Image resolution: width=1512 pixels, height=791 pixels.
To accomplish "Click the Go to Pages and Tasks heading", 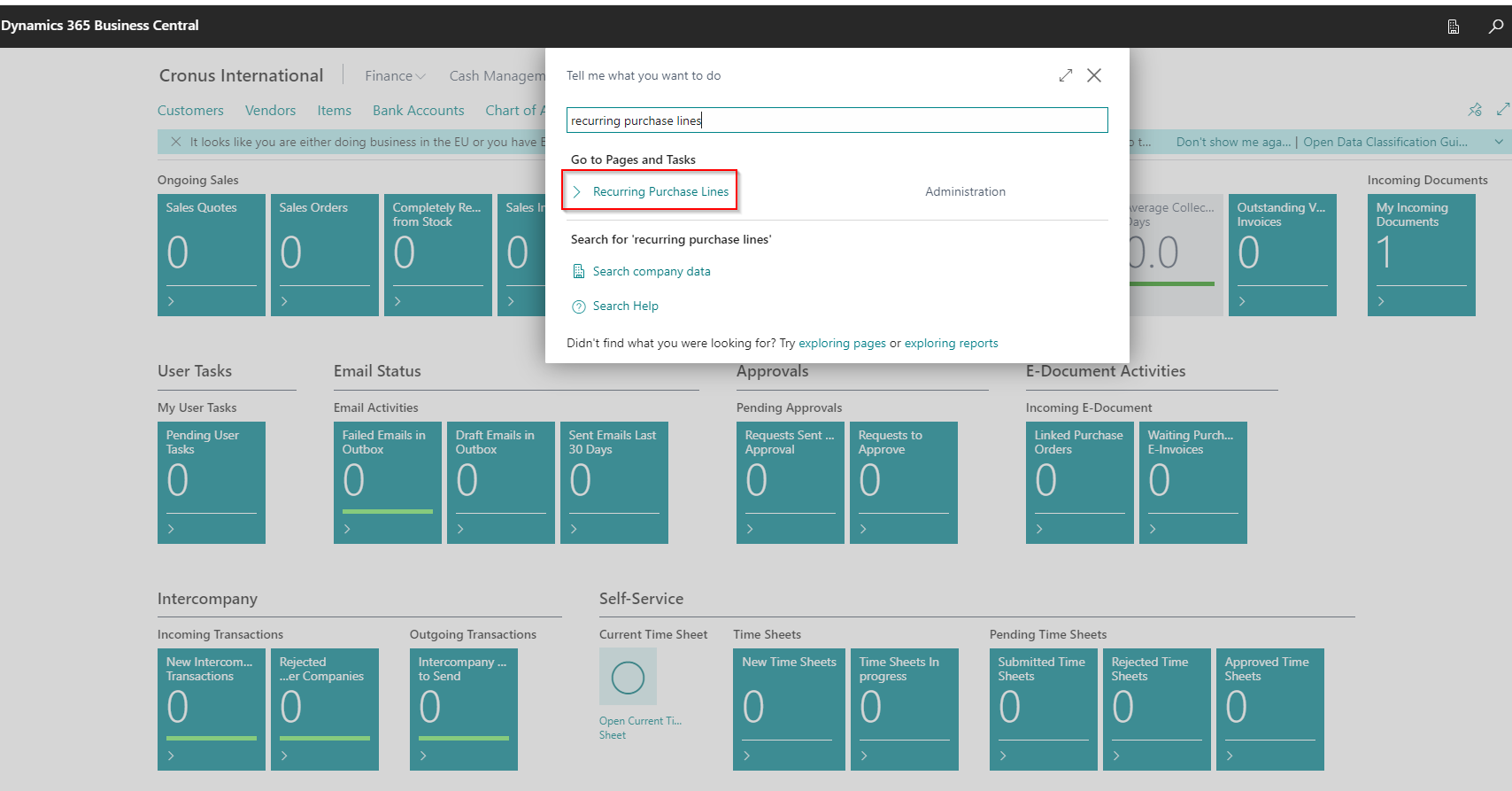I will coord(633,159).
